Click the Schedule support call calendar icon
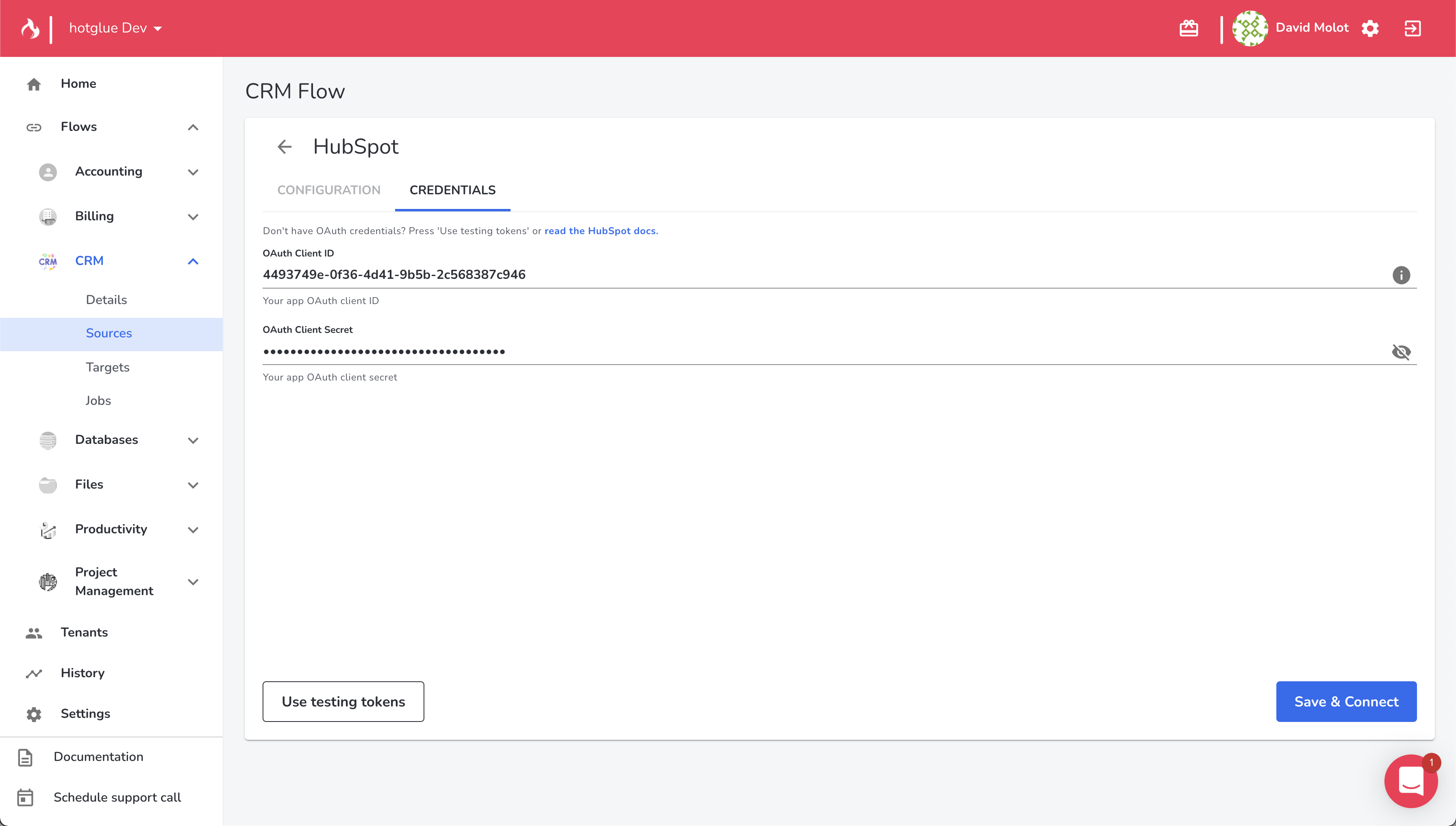Viewport: 1456px width, 826px height. point(25,798)
